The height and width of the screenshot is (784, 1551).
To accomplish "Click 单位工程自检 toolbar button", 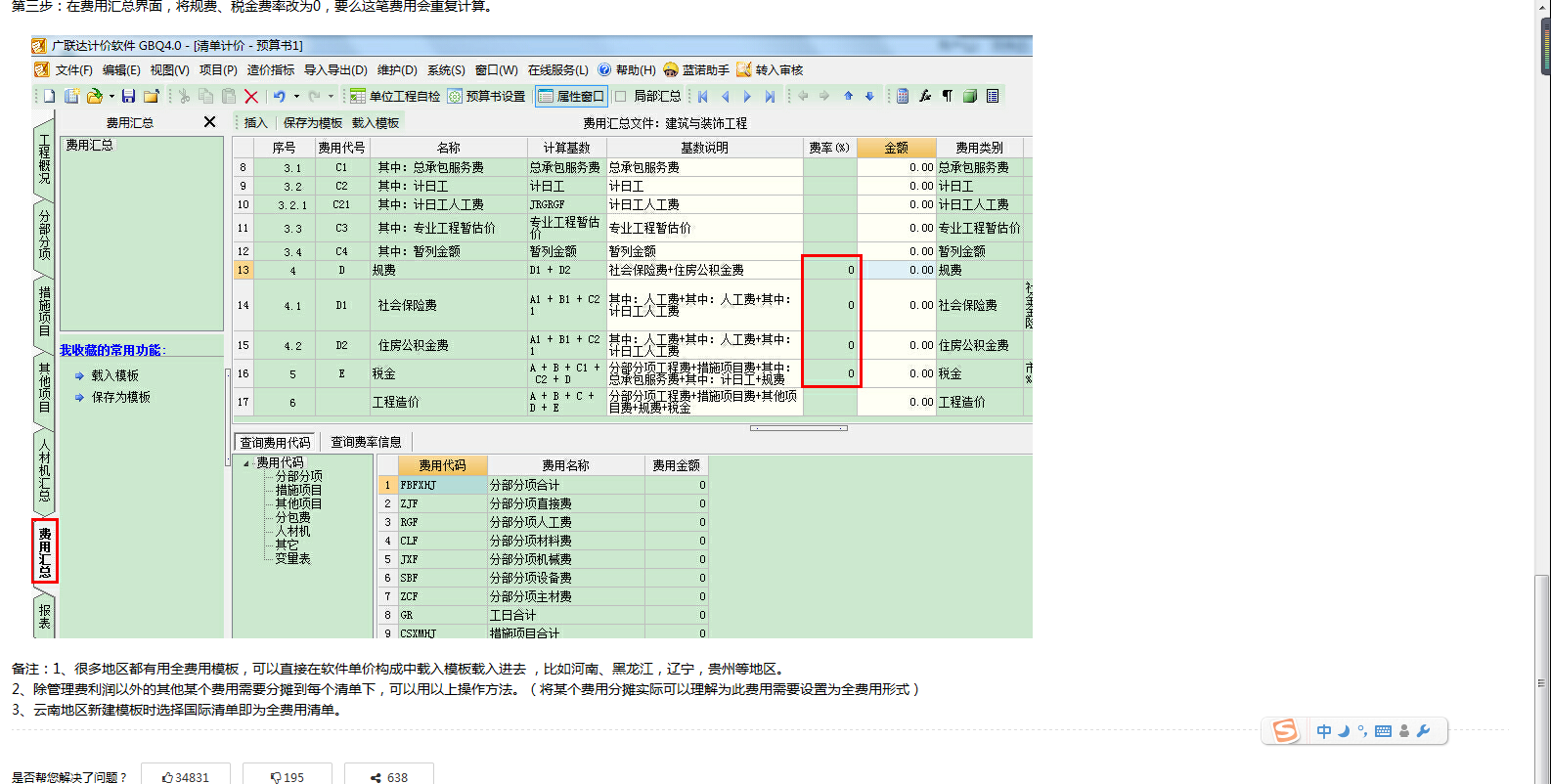I will click(395, 96).
